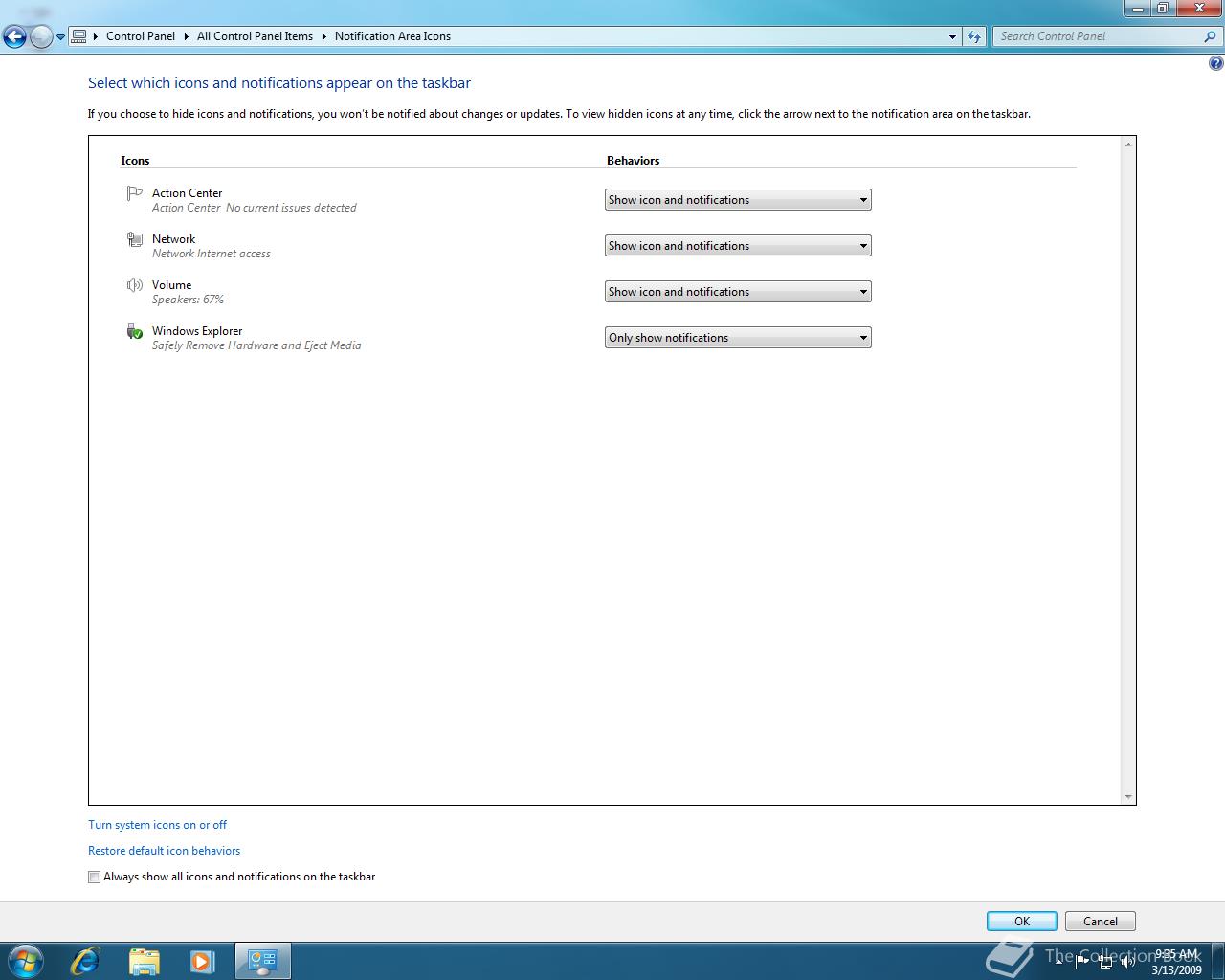Open Windows Explorer folder on the taskbar

(144, 961)
